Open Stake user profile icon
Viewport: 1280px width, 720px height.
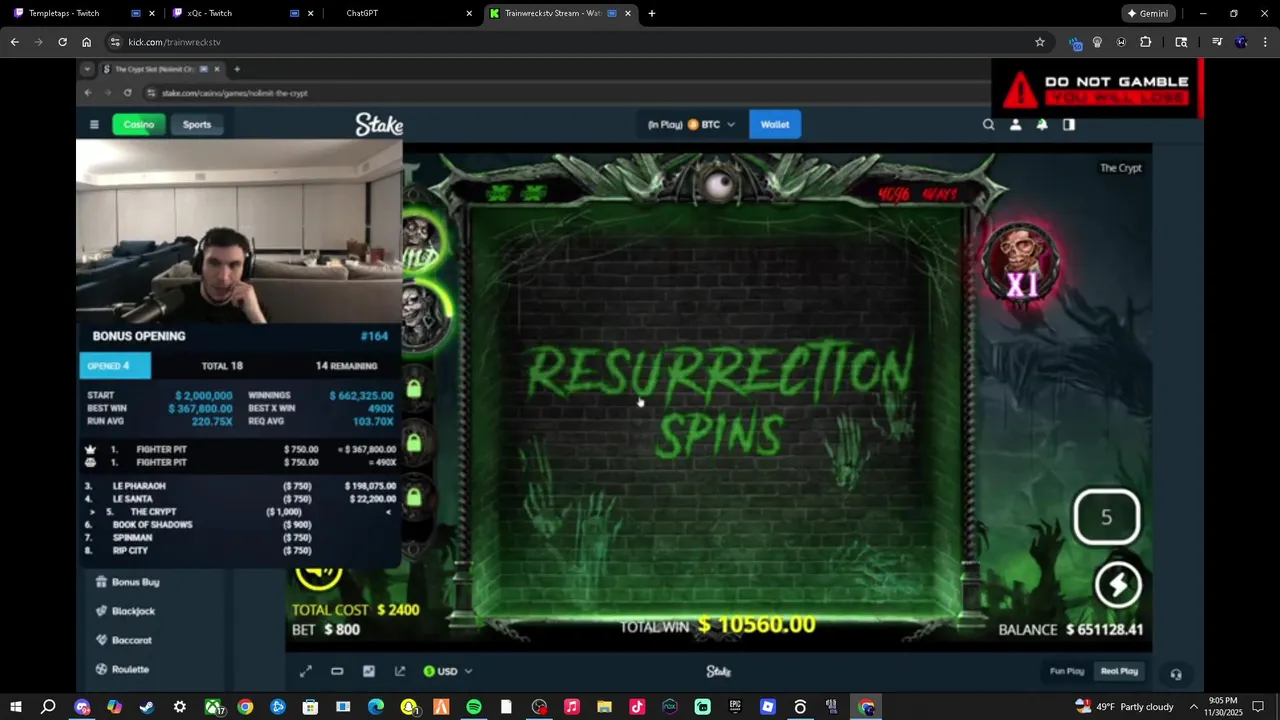point(1015,125)
